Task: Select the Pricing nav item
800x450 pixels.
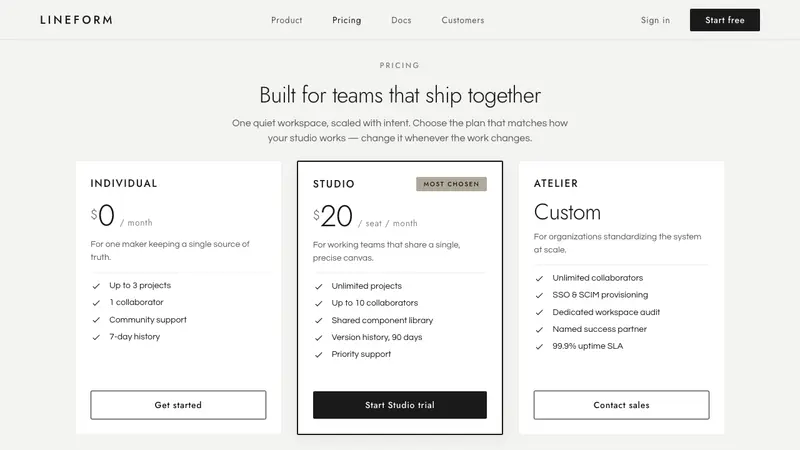Action: (346, 20)
